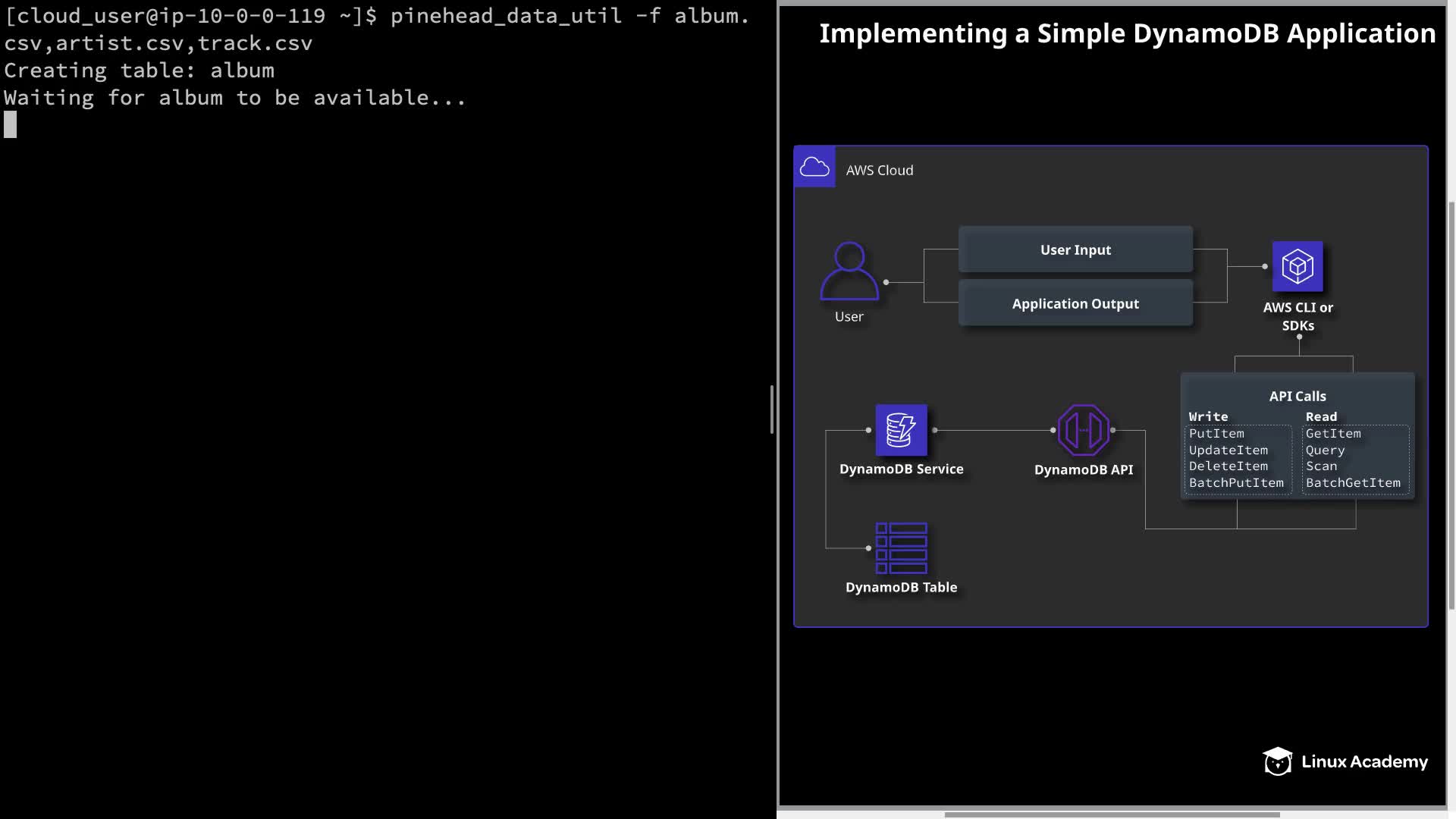Select BatchGetItem API call
The width and height of the screenshot is (1456, 819).
1353,483
